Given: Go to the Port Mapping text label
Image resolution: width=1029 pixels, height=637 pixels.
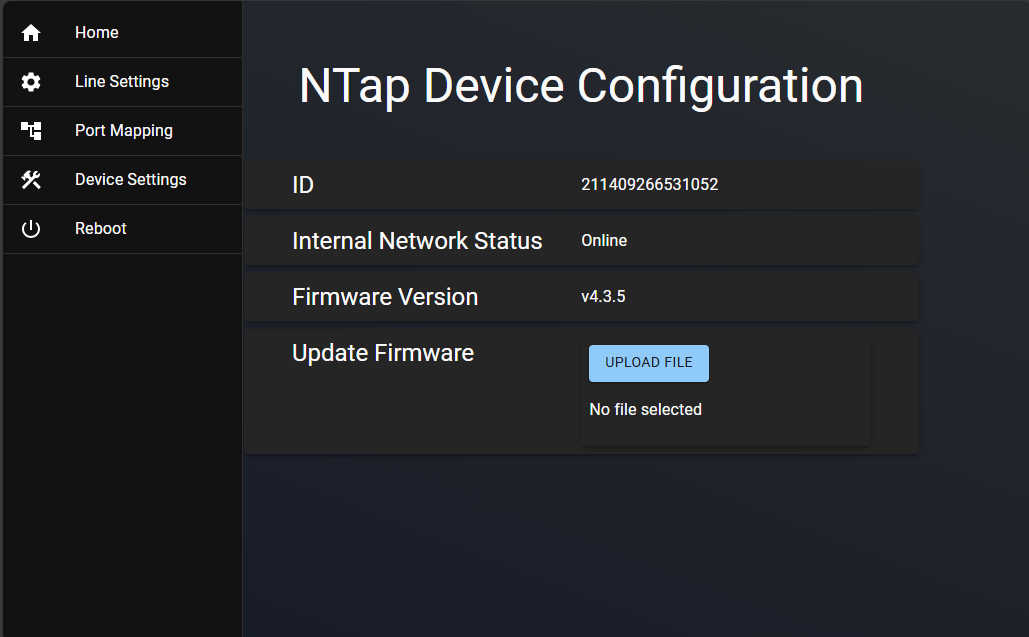Looking at the screenshot, I should coord(123,131).
